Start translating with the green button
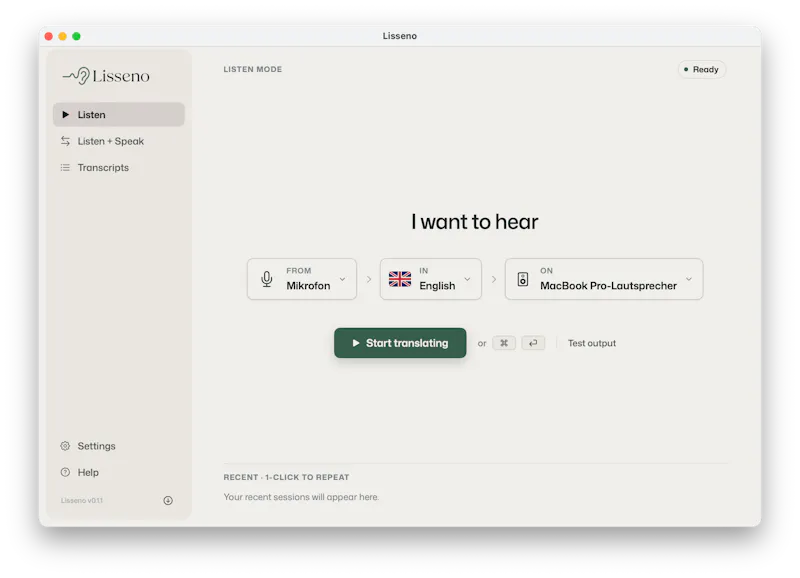The width and height of the screenshot is (800, 578). [400, 343]
